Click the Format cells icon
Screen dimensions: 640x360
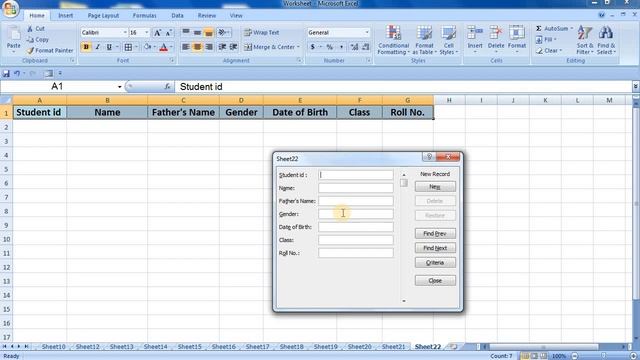517,33
